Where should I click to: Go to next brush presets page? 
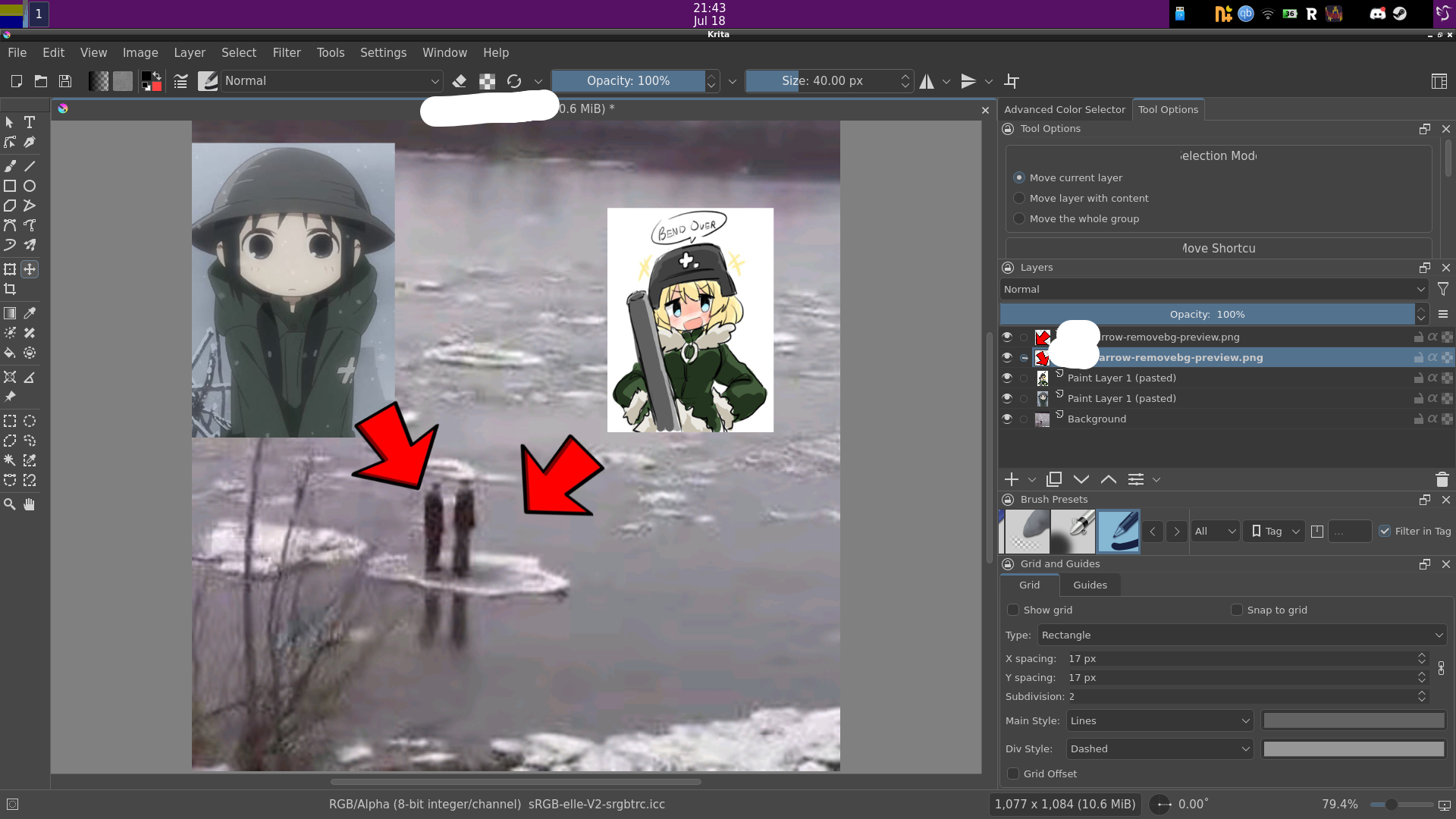(1177, 531)
